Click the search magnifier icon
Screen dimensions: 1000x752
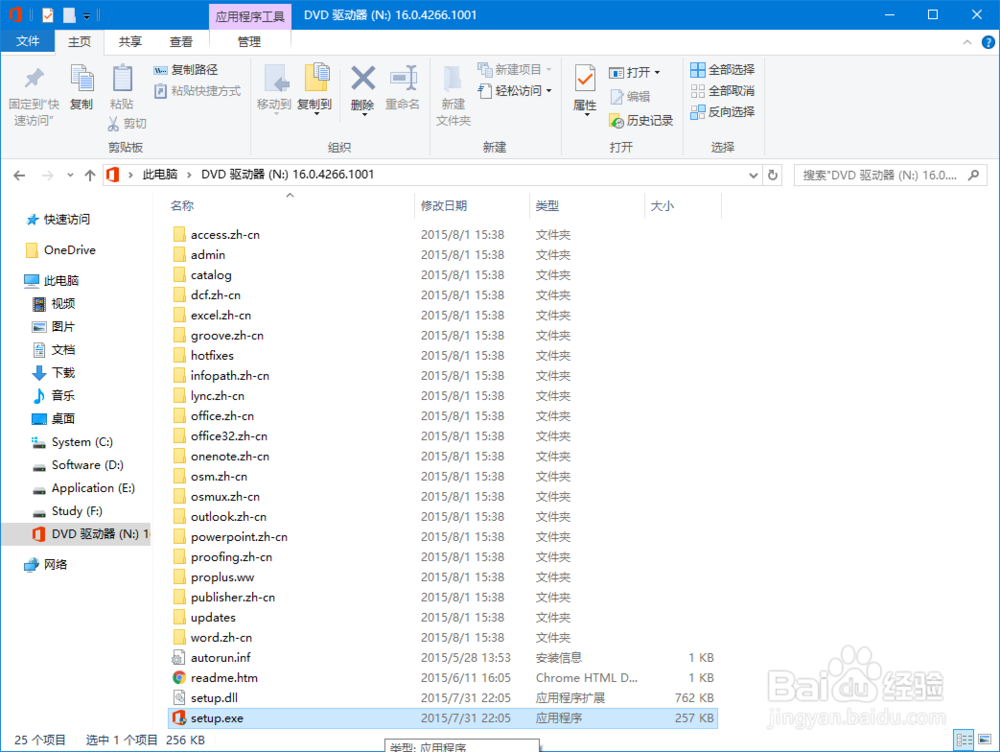(973, 175)
